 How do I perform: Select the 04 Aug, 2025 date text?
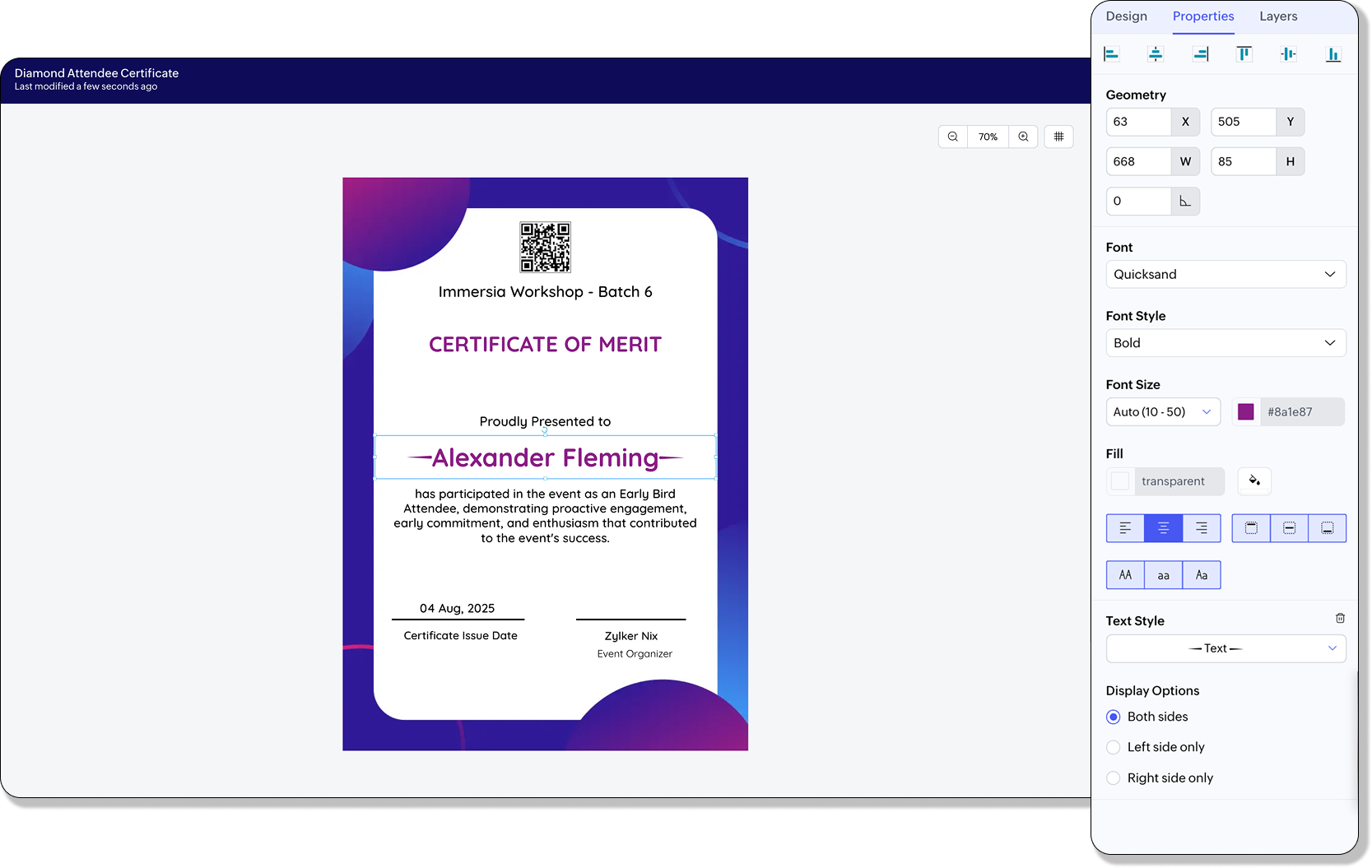(457, 609)
